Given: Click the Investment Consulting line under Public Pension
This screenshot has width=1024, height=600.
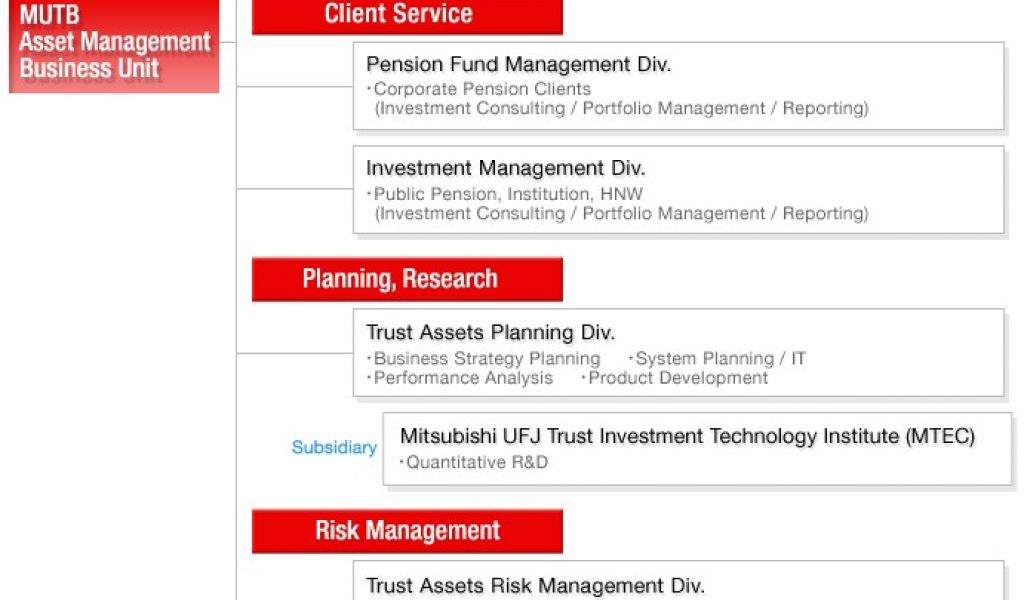Looking at the screenshot, I should point(621,213).
